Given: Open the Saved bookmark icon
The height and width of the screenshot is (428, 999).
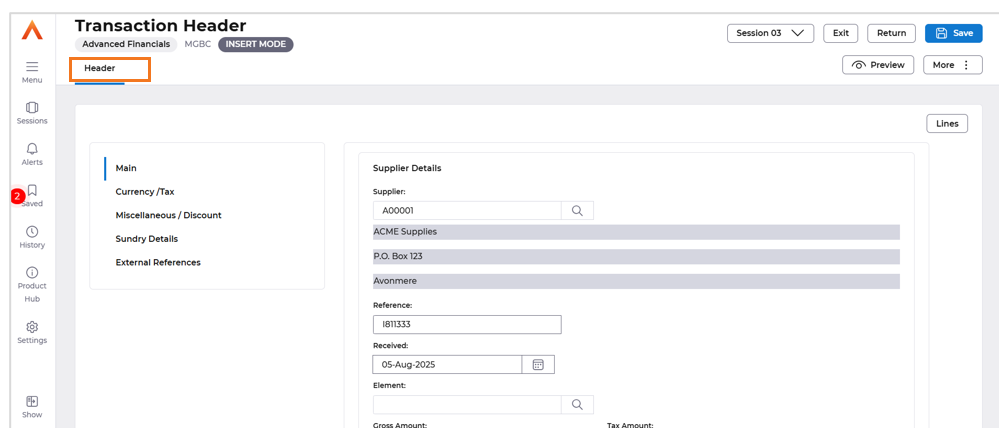Looking at the screenshot, I should 32,190.
